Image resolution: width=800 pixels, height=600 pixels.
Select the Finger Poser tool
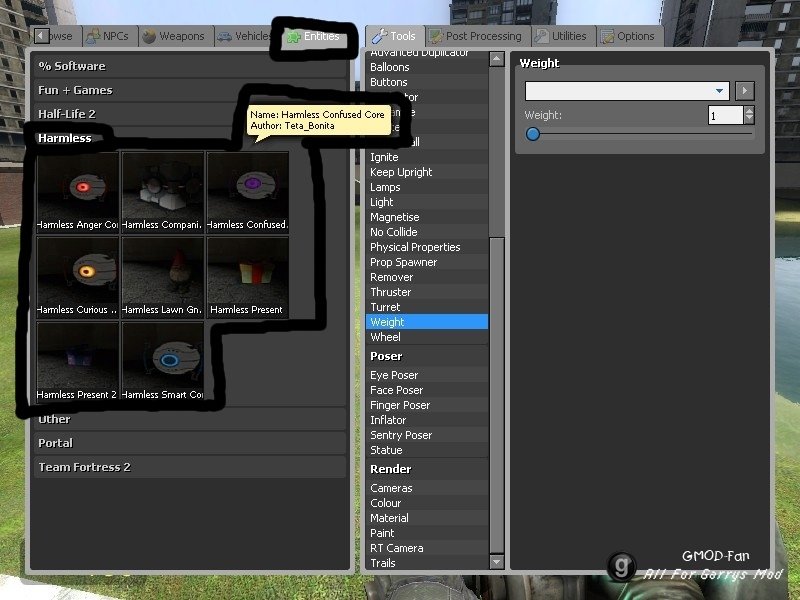pyautogui.click(x=427, y=405)
